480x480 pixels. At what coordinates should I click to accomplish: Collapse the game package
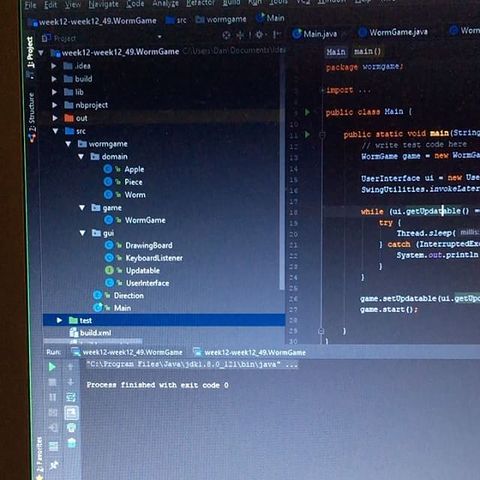82,208
